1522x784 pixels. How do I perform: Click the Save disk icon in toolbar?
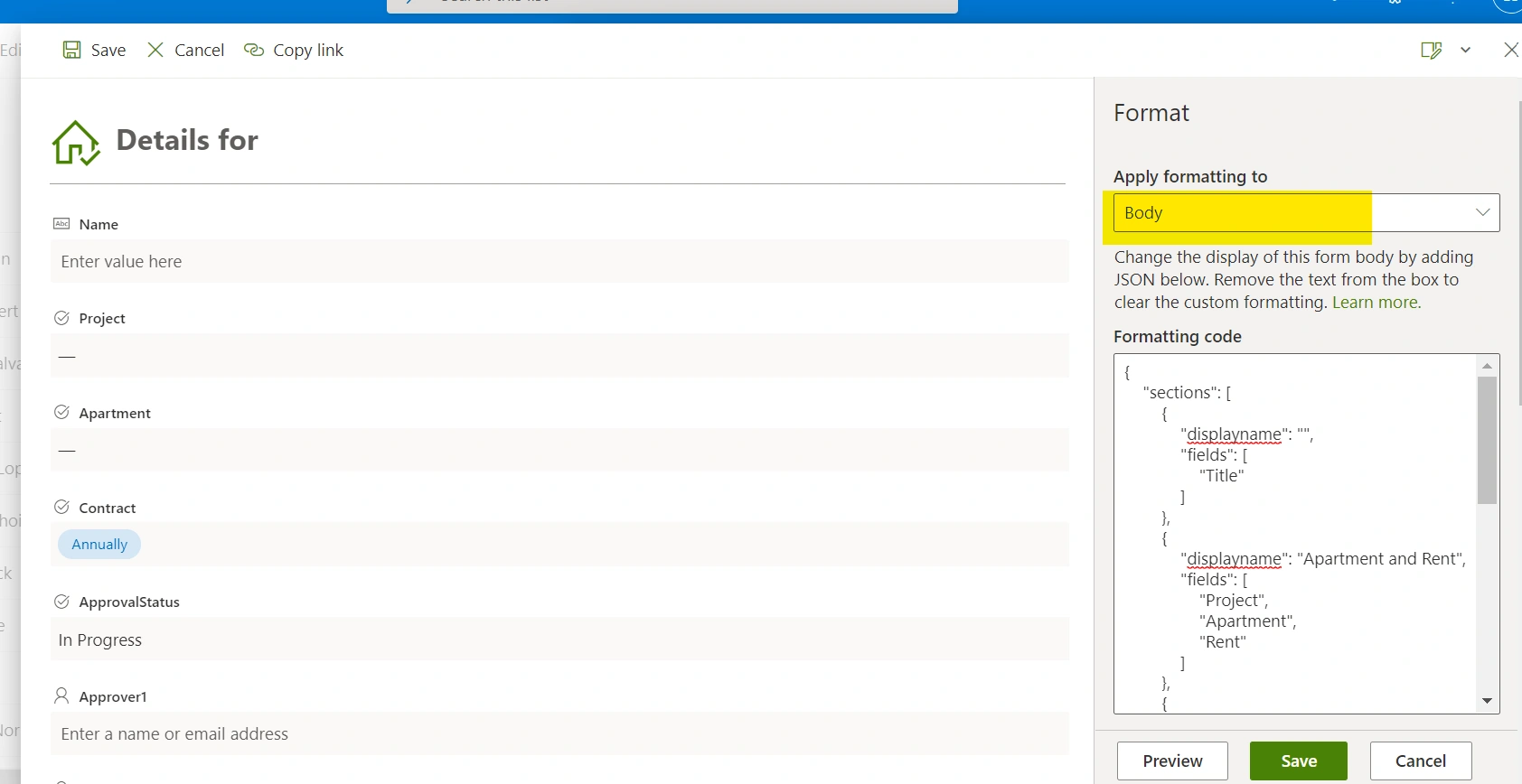click(x=71, y=50)
